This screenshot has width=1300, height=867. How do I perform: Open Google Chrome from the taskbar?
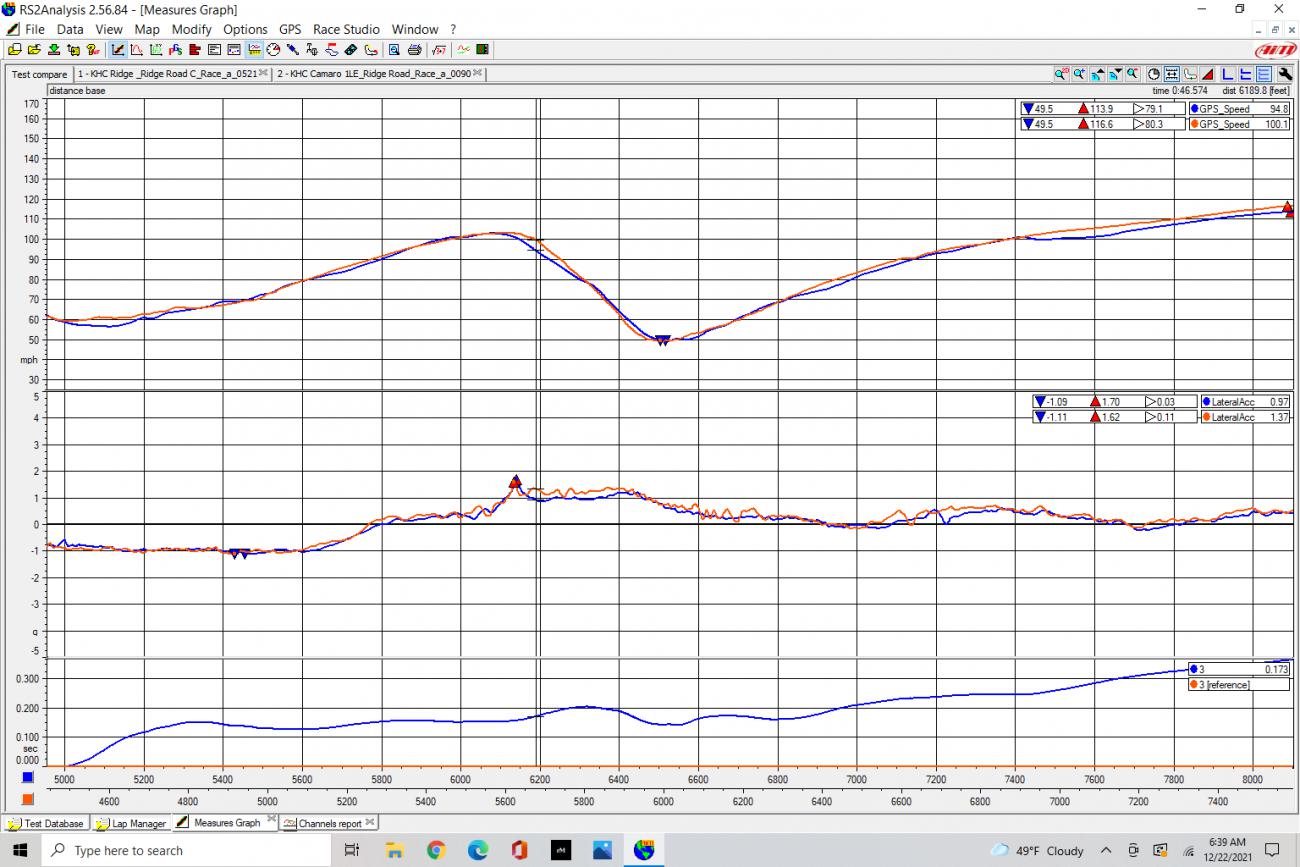(x=436, y=850)
